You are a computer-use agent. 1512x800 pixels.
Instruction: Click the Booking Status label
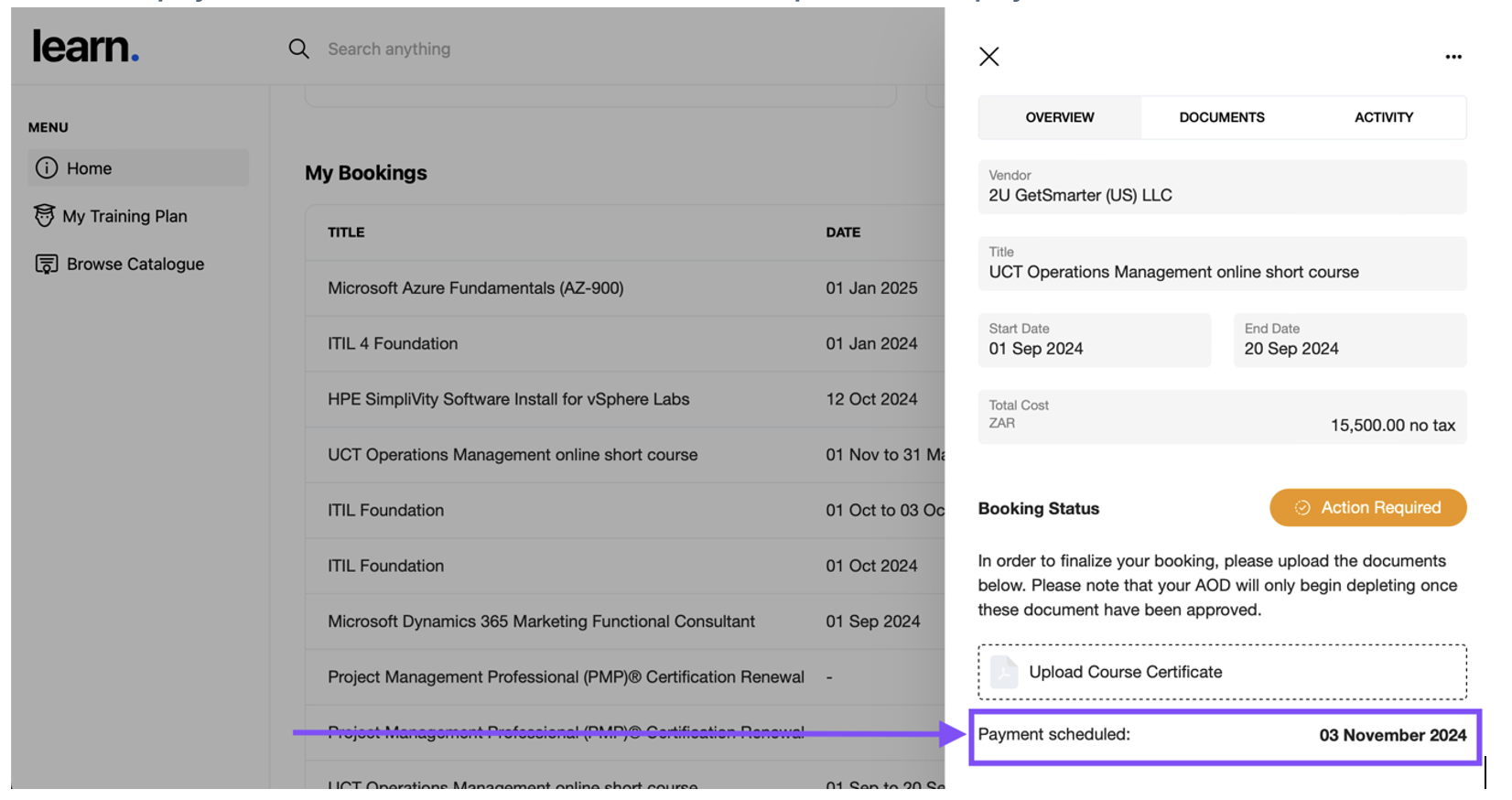tap(1039, 509)
